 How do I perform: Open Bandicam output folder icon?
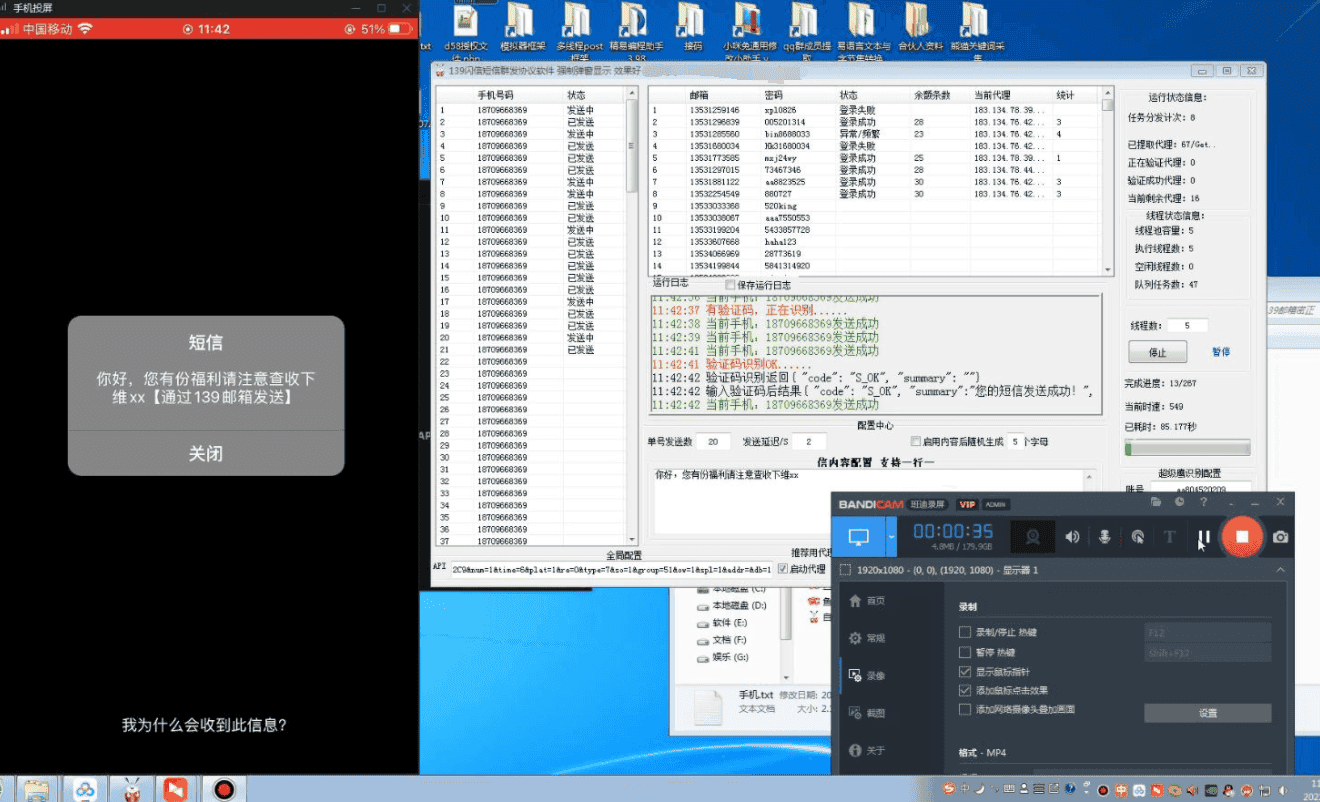[1156, 502]
